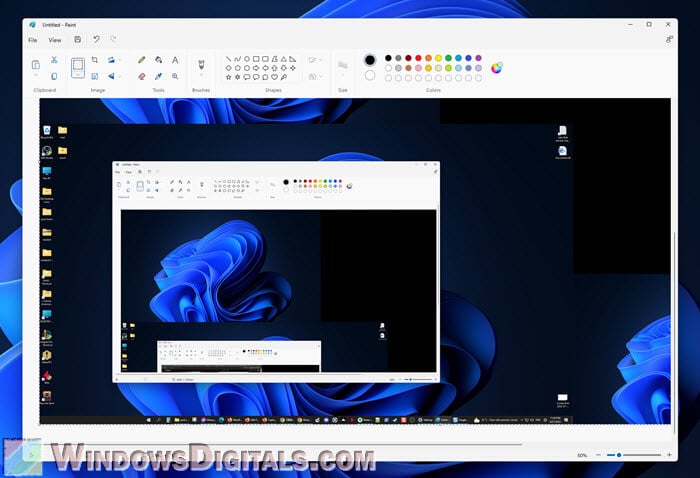Pick the Eraser tool

pyautogui.click(x=142, y=76)
